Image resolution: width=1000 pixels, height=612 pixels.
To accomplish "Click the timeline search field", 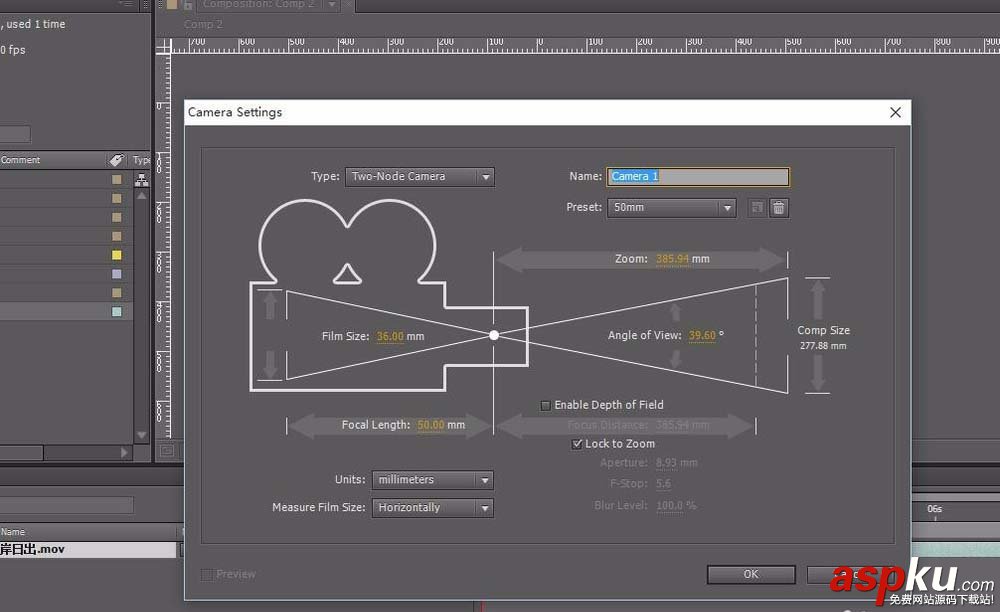I will [67, 506].
